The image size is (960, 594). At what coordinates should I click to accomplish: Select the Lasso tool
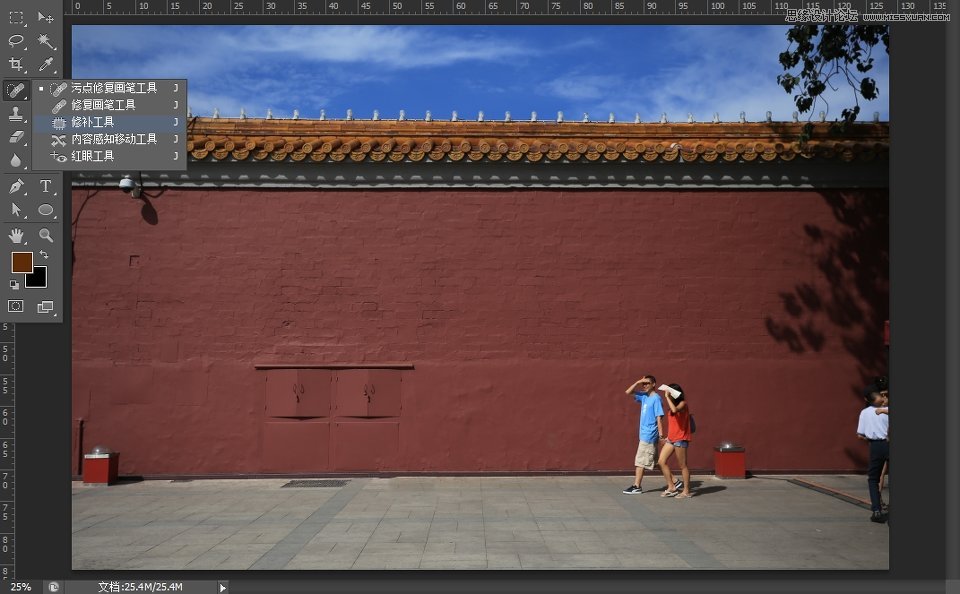[15, 40]
